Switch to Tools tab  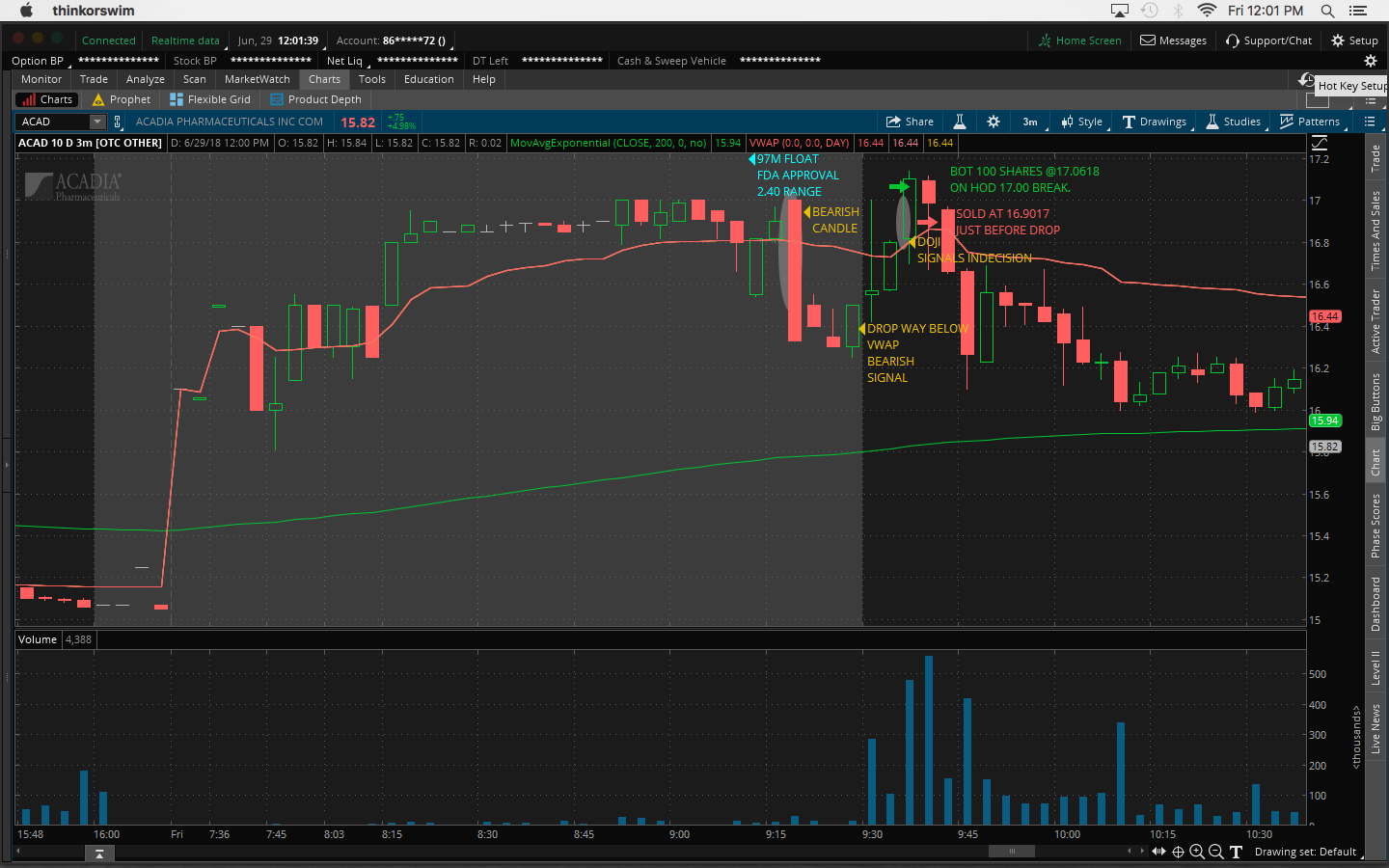(x=372, y=79)
